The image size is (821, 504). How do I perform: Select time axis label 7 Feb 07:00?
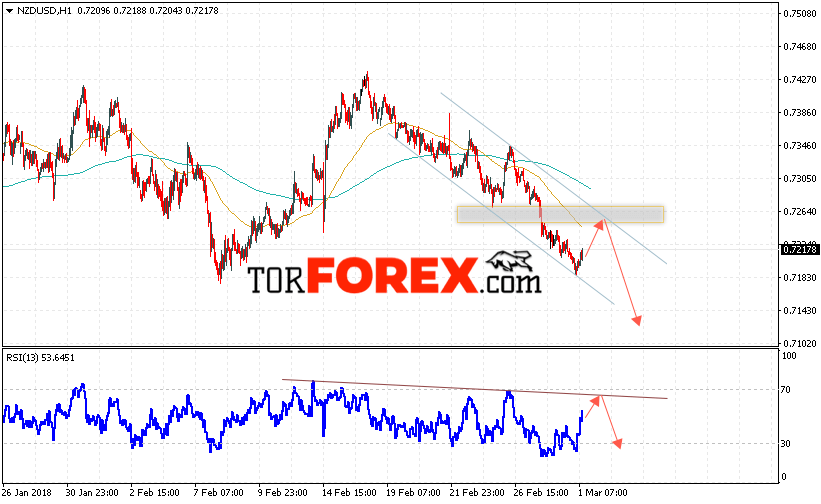point(218,492)
